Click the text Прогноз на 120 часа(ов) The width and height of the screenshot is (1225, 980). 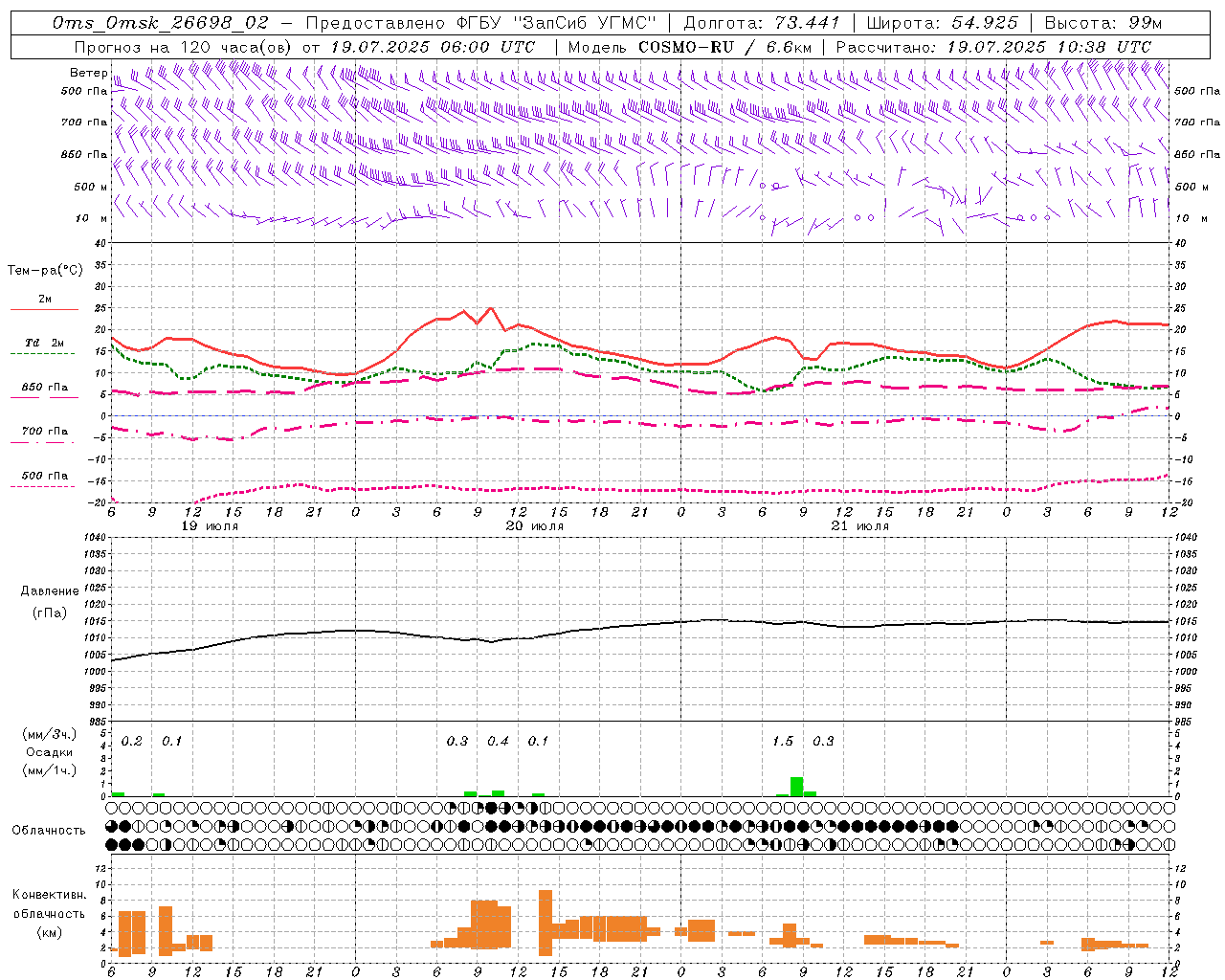[x=185, y=47]
